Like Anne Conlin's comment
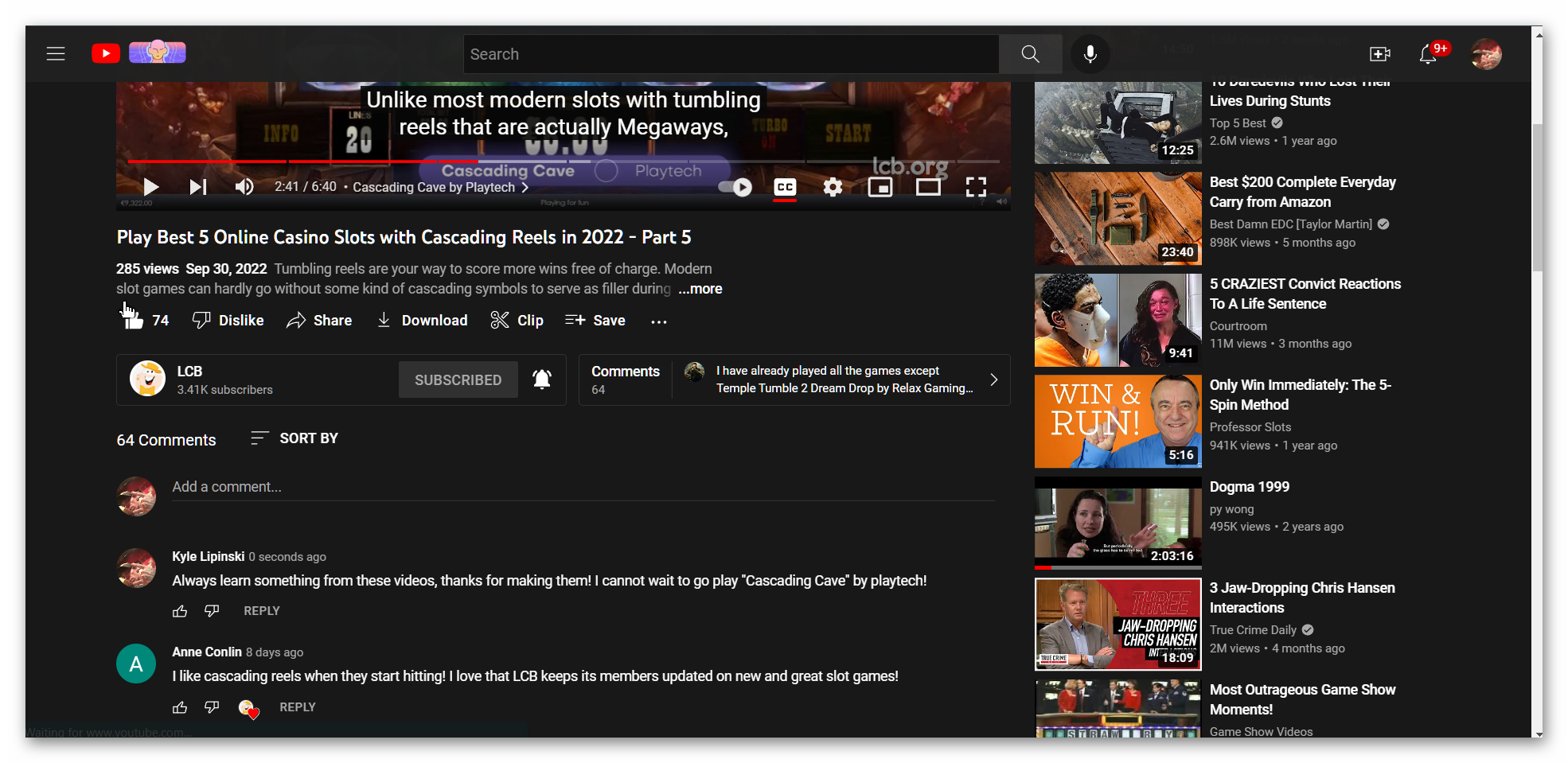Image resolution: width=1568 pixels, height=763 pixels. click(x=180, y=707)
